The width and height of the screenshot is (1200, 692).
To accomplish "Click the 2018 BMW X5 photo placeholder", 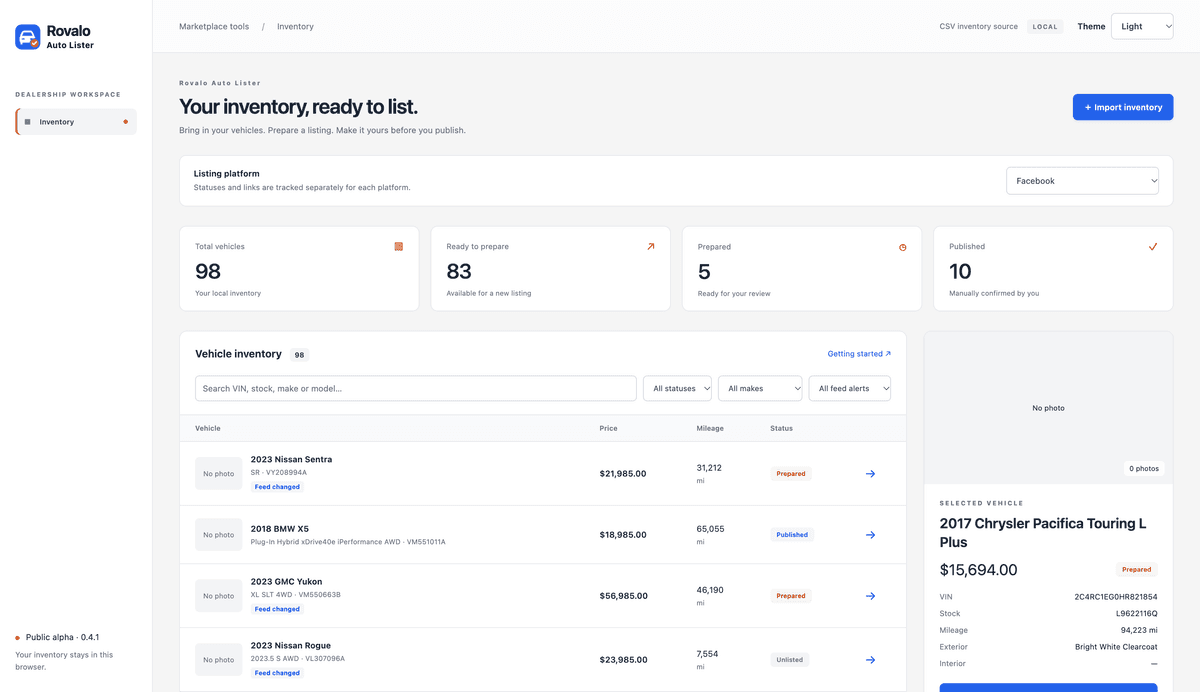I will [218, 535].
